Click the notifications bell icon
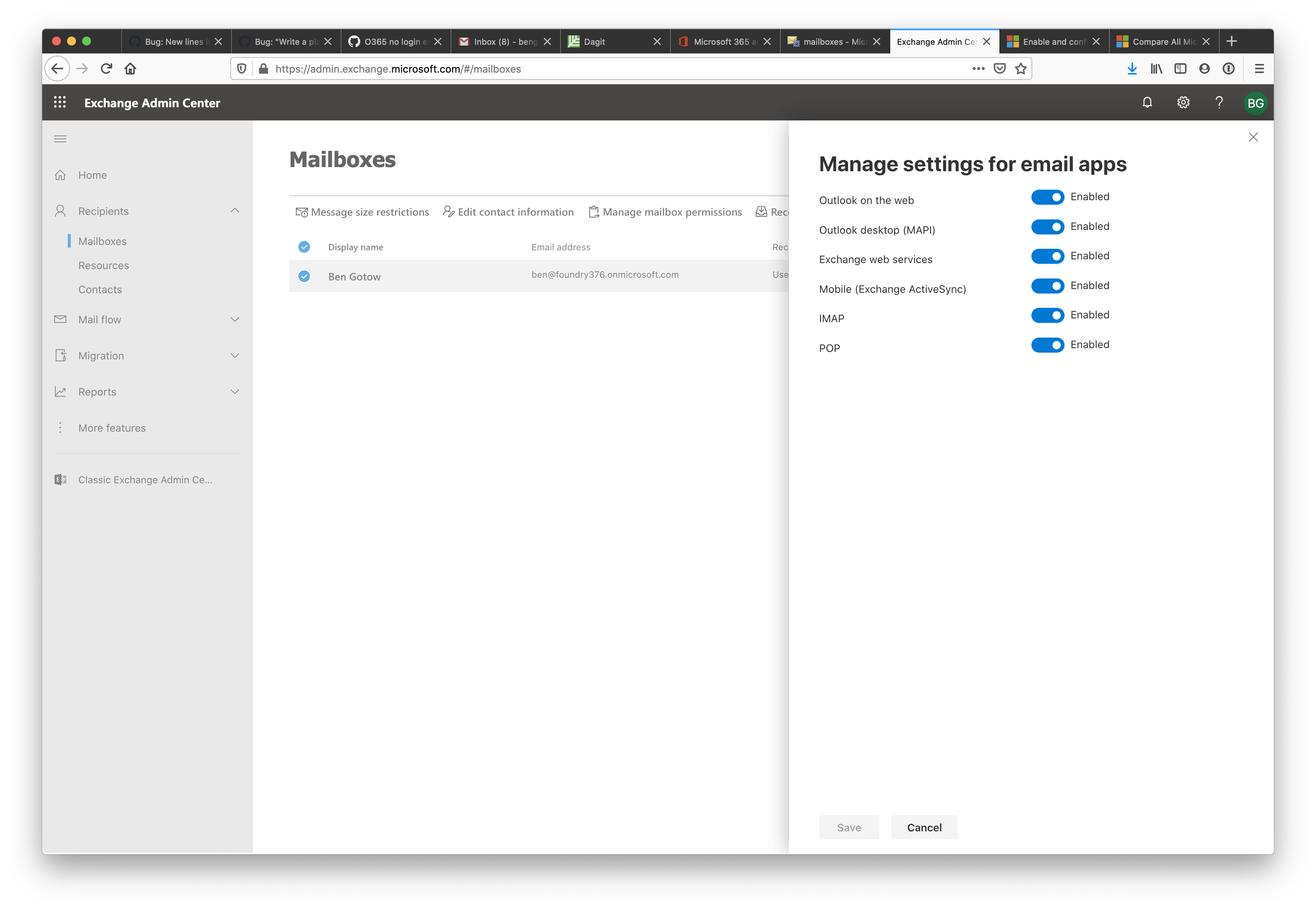1316x910 pixels. pos(1147,103)
